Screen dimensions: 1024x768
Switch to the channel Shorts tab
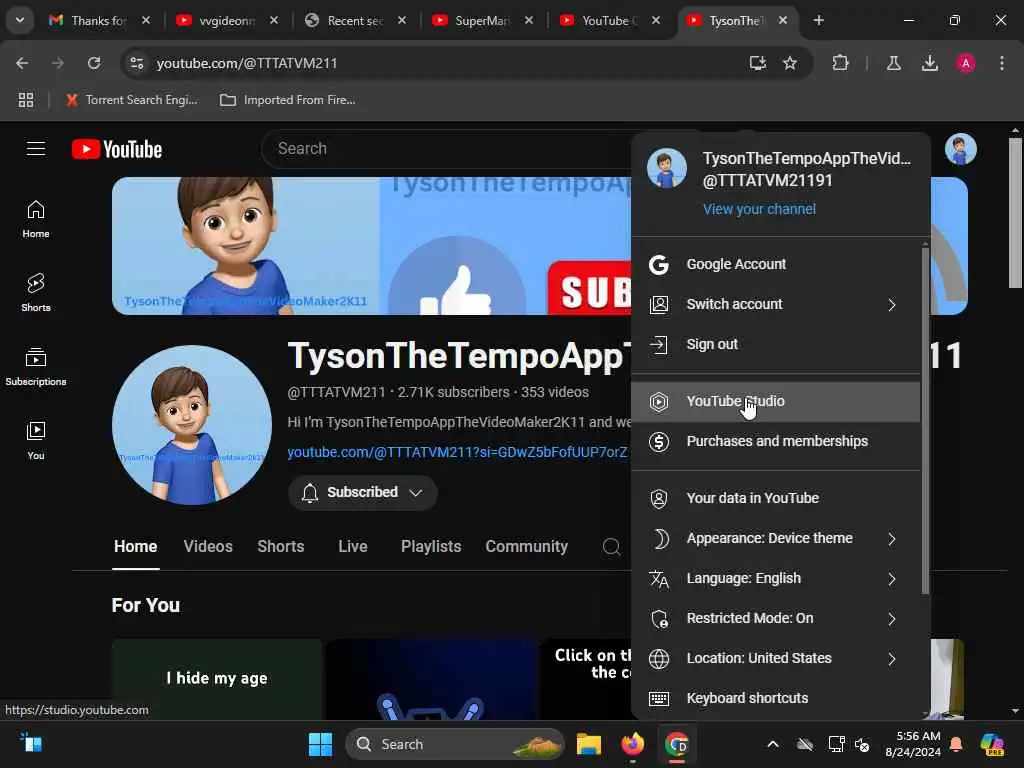[x=281, y=547]
